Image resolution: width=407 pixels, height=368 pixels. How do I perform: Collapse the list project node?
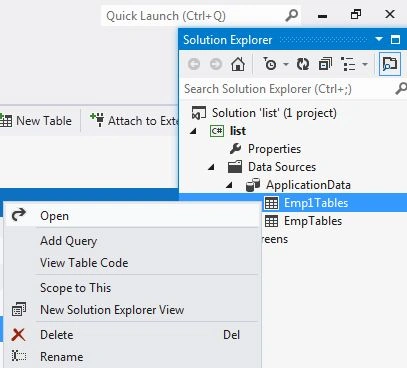click(x=193, y=131)
